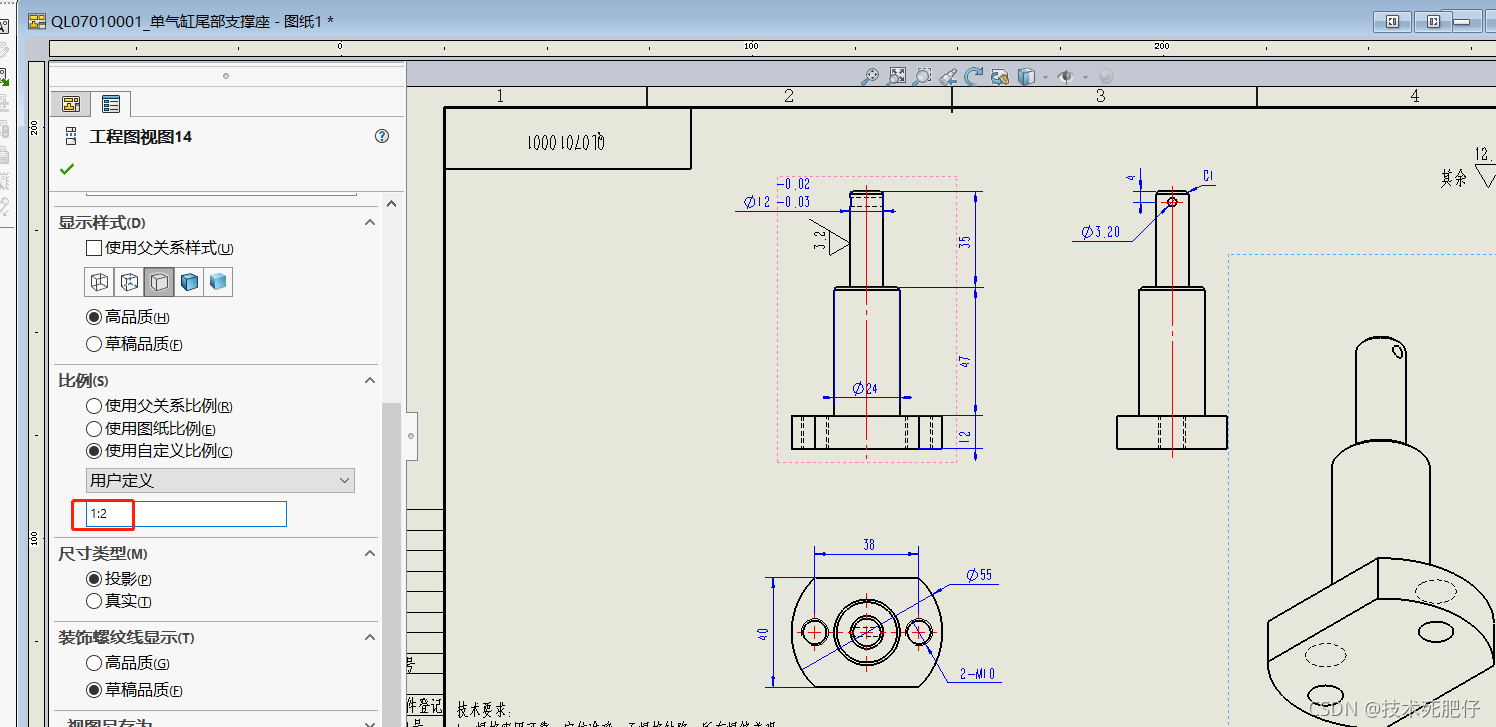Open help for Drawing View14
The height and width of the screenshot is (727, 1496).
pyautogui.click(x=382, y=136)
